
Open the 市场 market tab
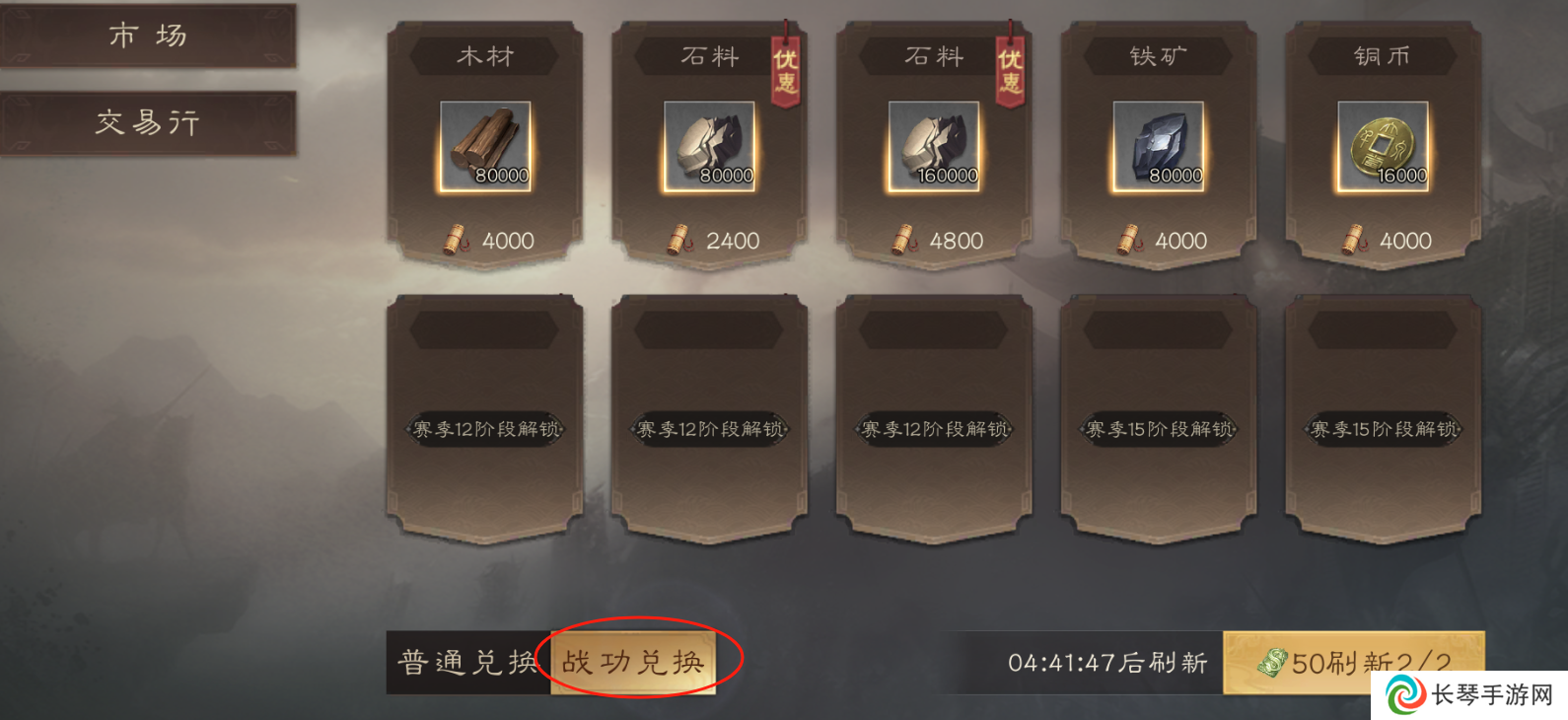coord(148,36)
